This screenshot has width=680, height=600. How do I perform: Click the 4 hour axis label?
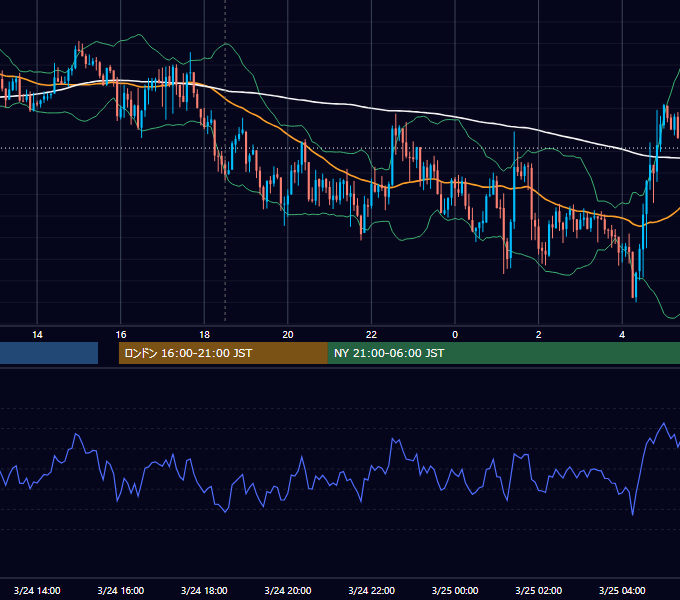click(622, 335)
